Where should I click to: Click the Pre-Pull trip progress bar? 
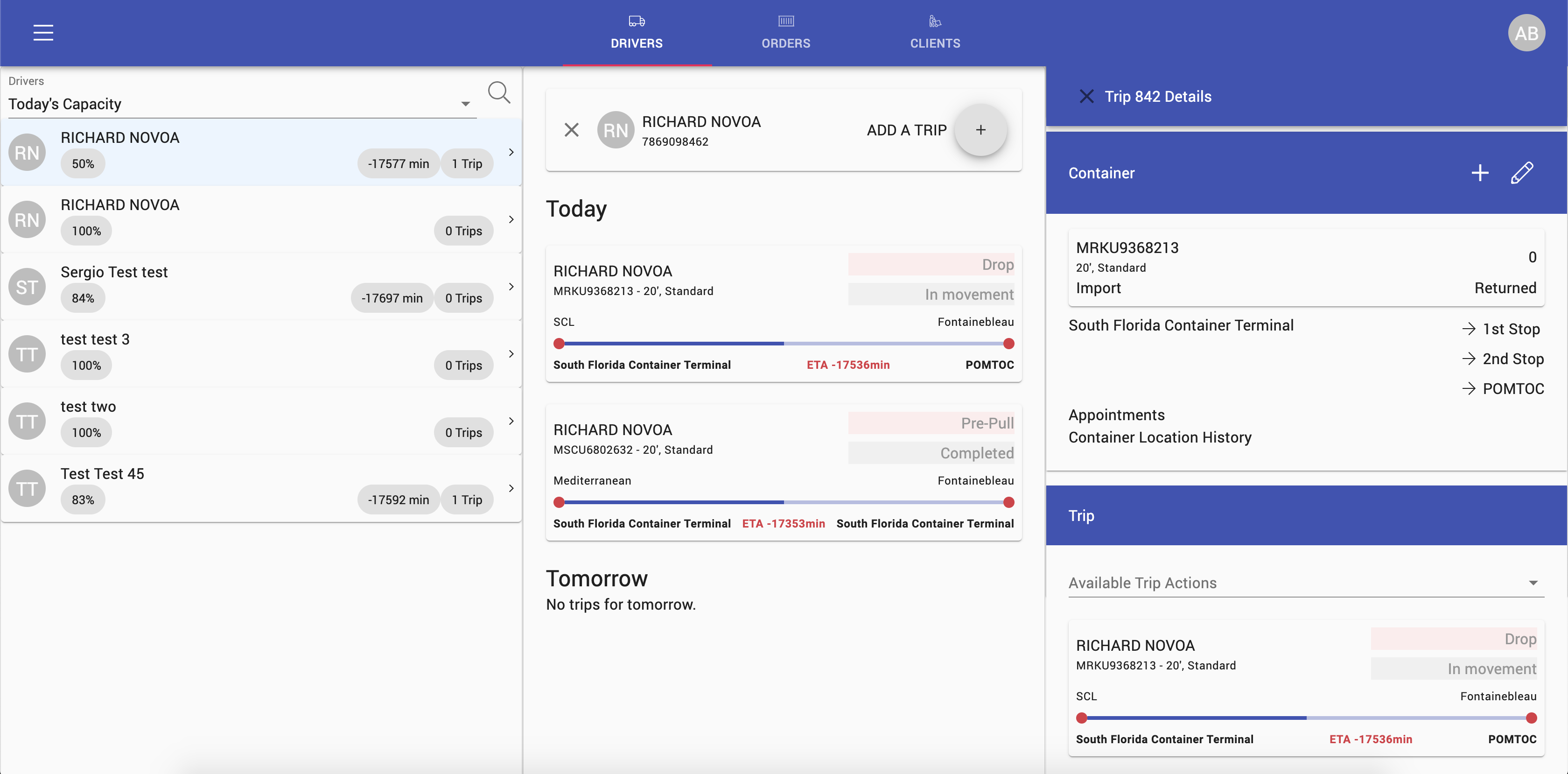[x=783, y=502]
